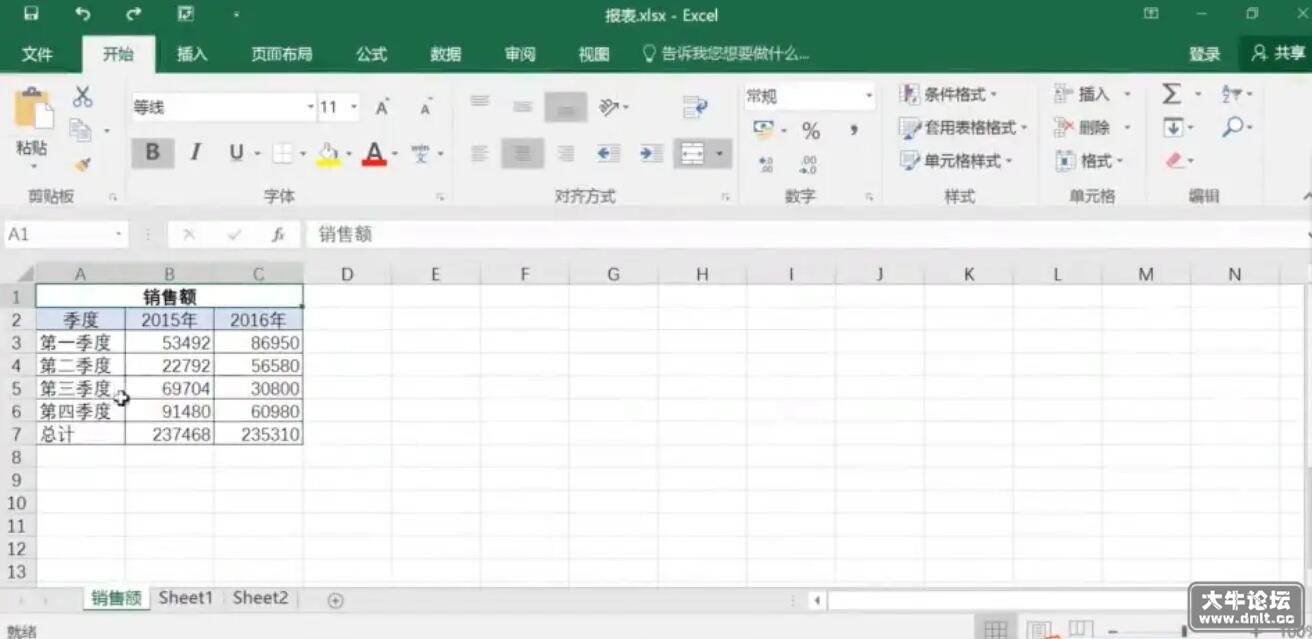Decrease indent of cell contents

tap(608, 153)
